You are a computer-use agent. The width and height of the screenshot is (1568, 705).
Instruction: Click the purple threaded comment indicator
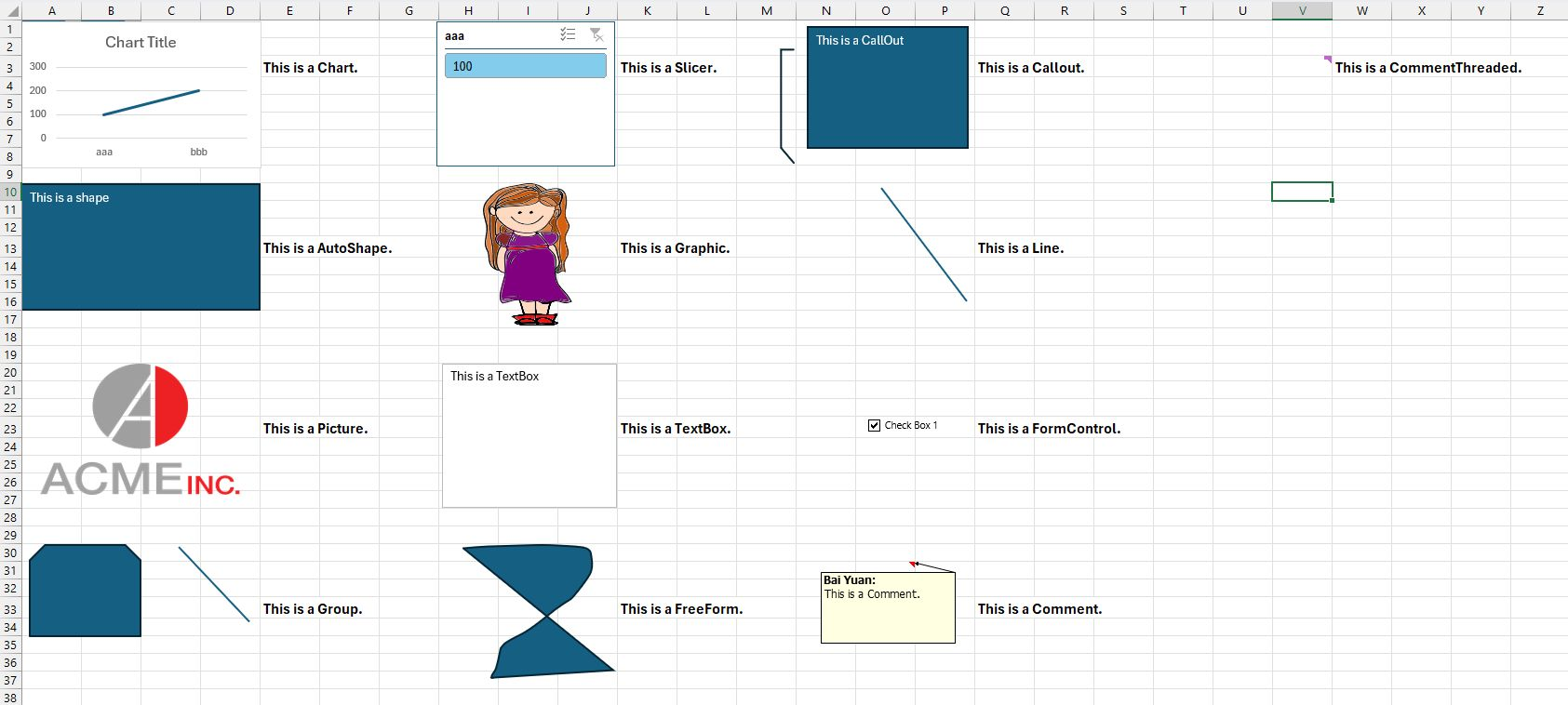[1328, 59]
